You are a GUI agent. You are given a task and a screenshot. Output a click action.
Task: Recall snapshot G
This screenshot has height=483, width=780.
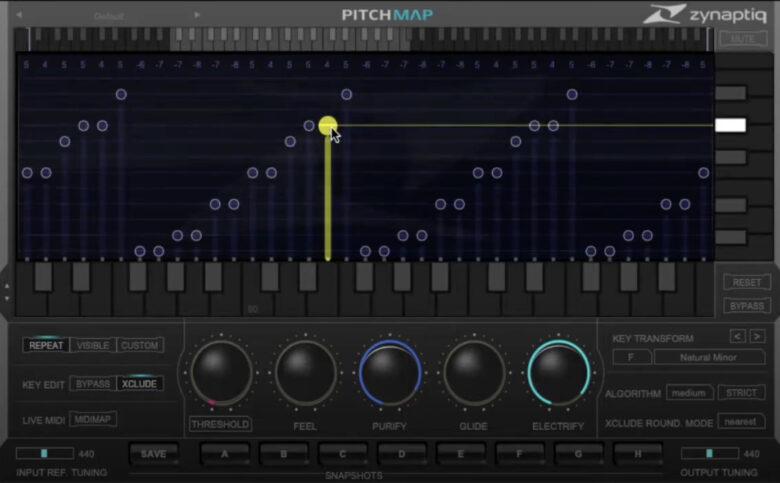tap(579, 454)
